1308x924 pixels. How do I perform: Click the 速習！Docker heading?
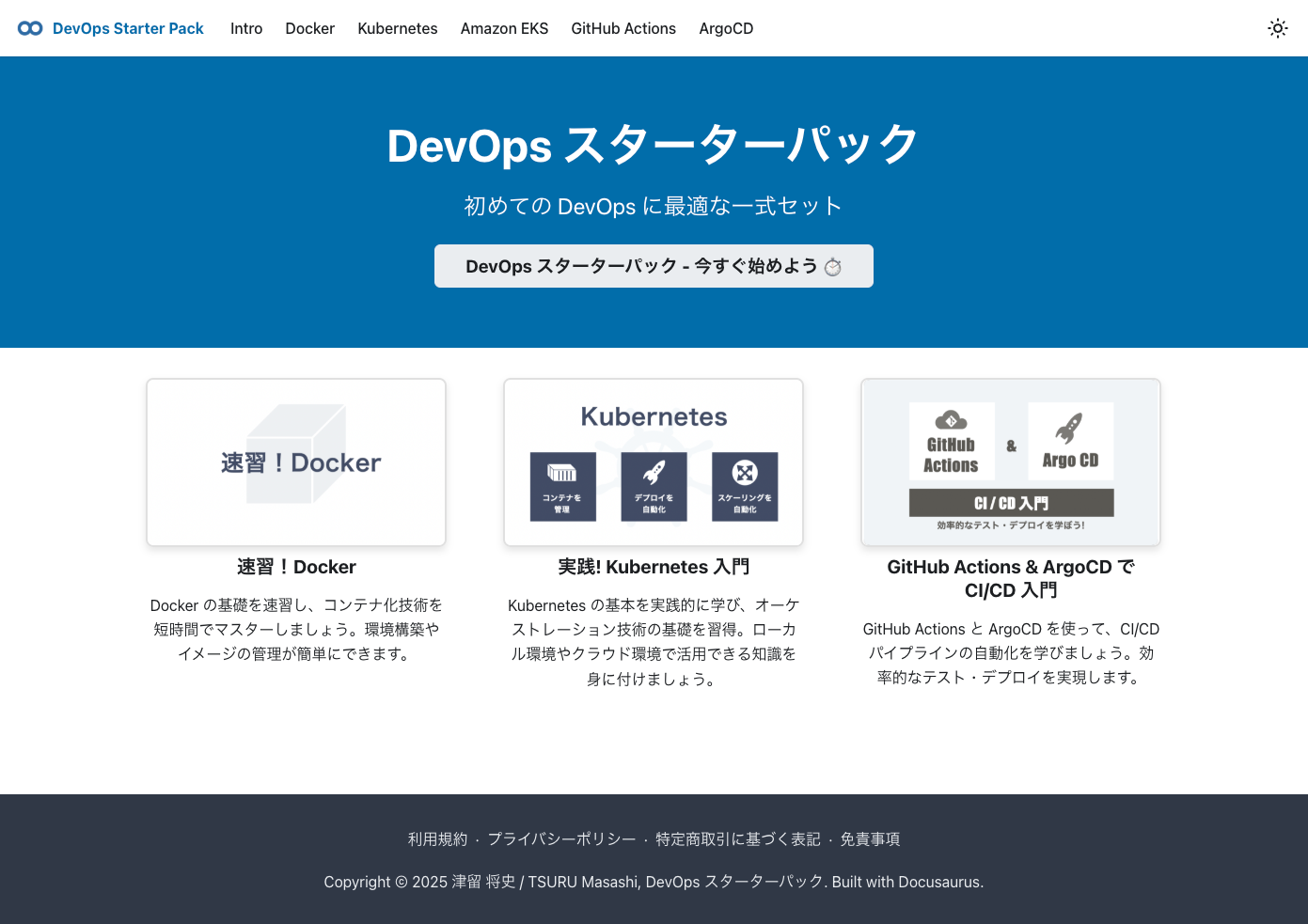(296, 567)
